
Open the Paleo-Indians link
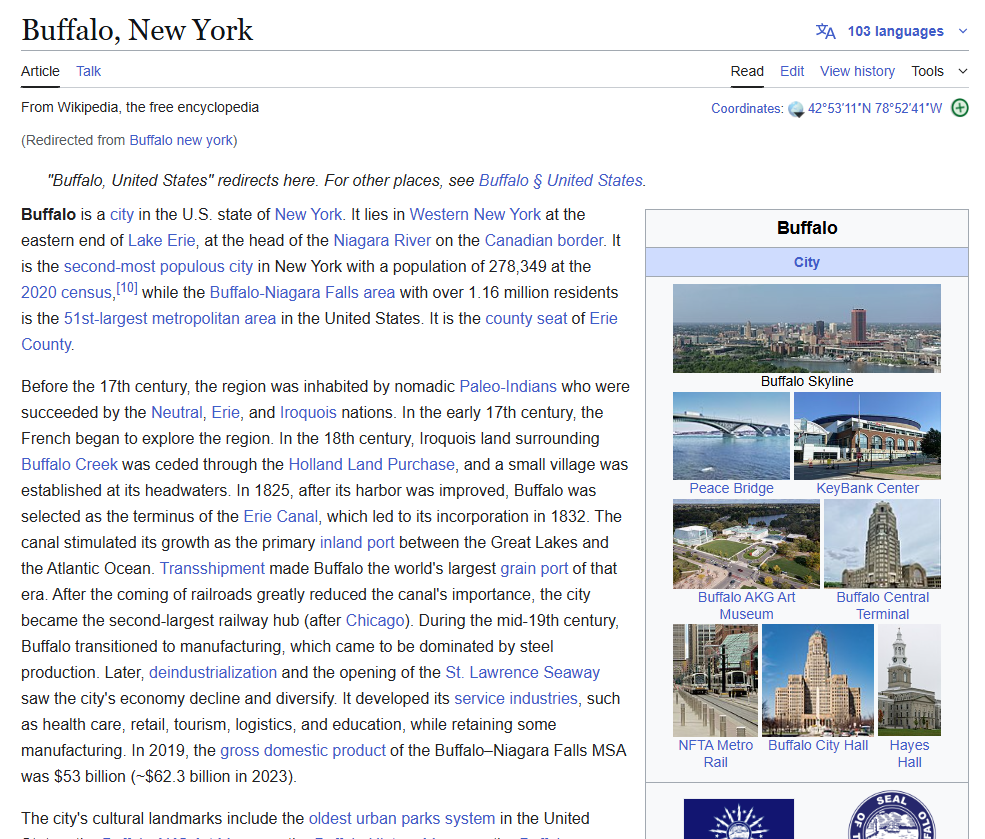point(508,386)
